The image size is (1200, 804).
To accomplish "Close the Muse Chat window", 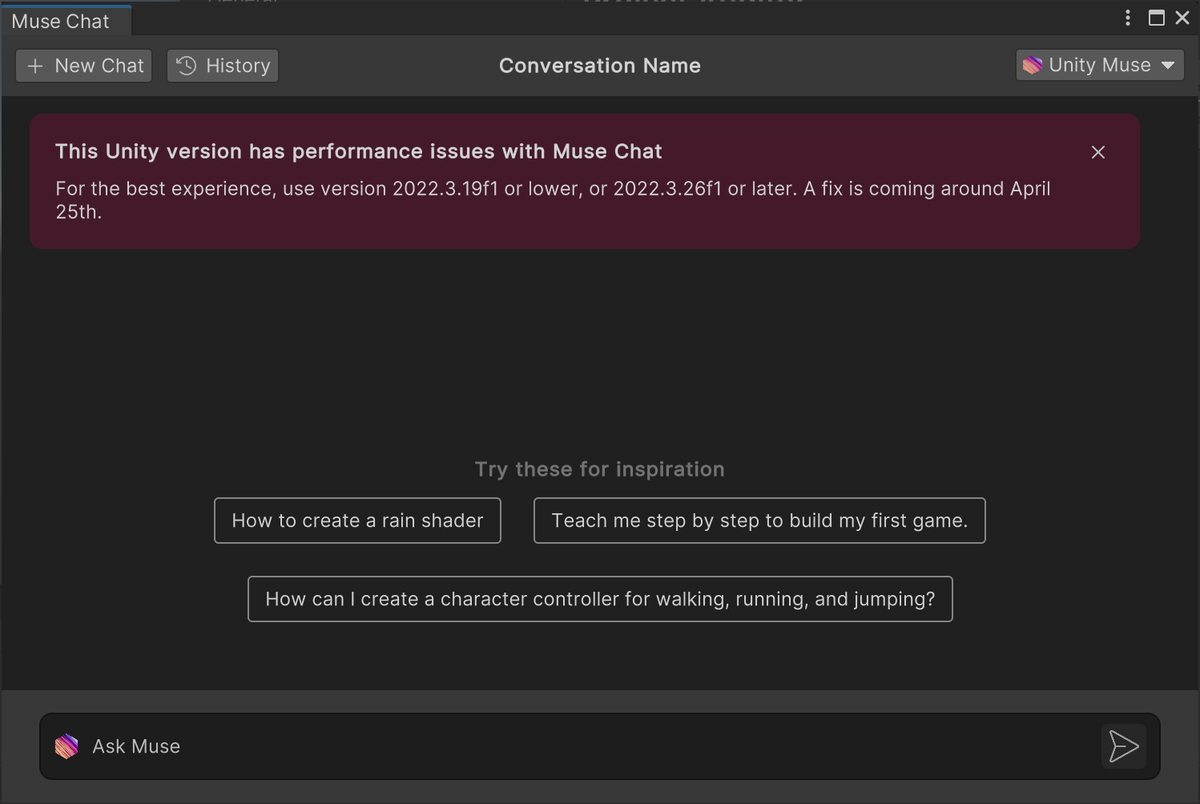I will (x=1182, y=18).
